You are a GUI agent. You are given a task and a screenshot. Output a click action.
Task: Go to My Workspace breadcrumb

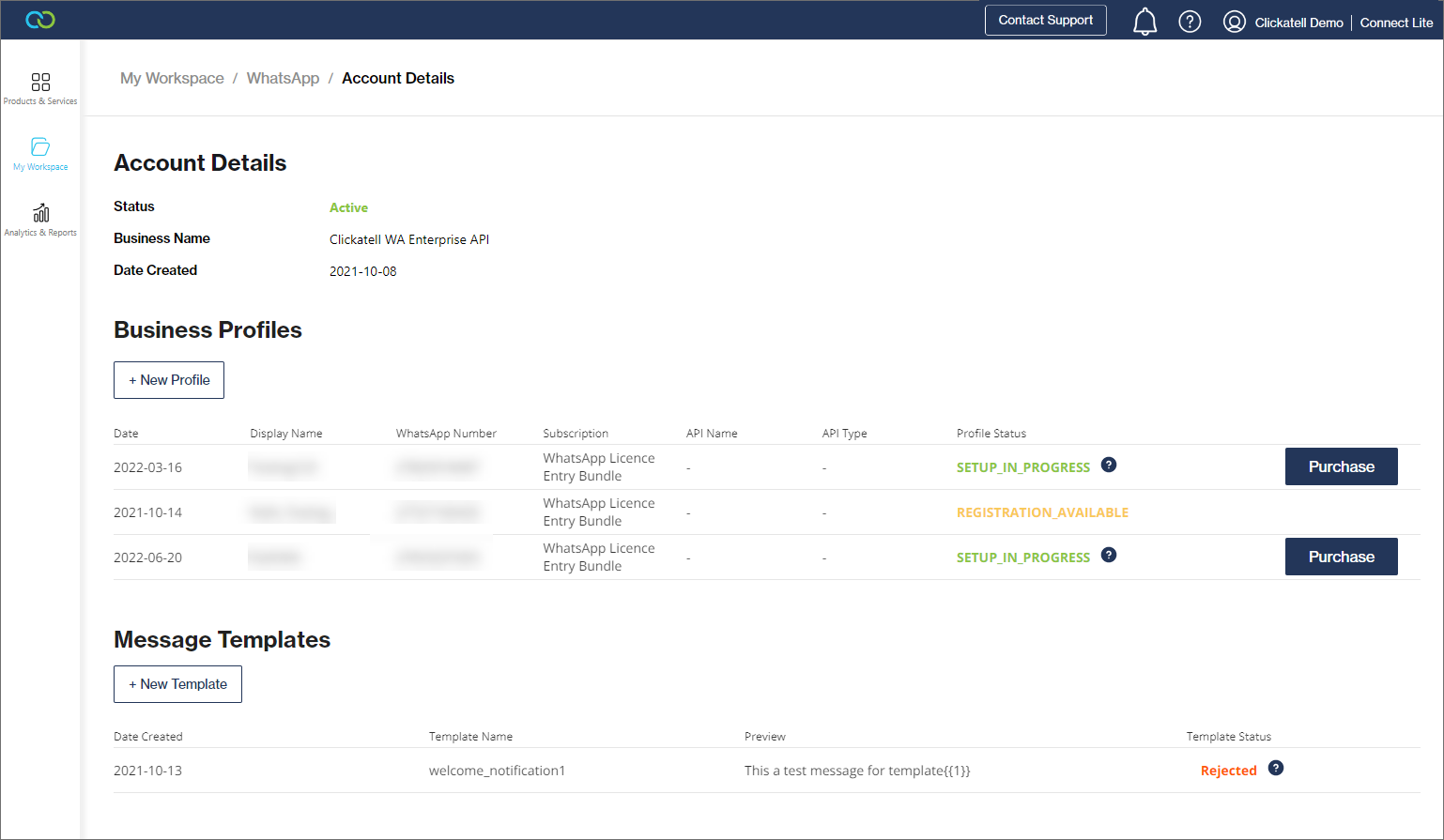tap(172, 78)
